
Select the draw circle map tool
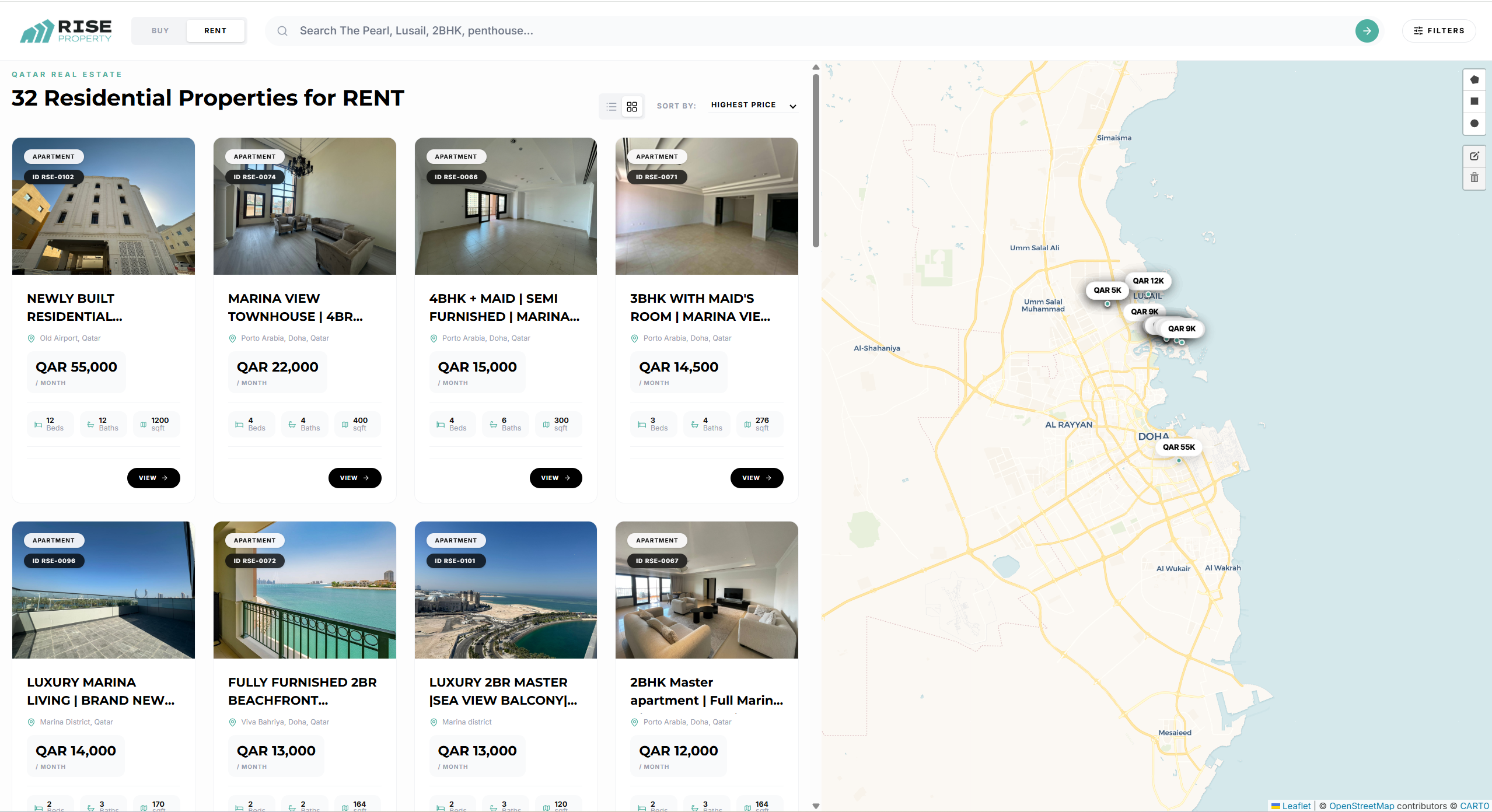pos(1474,123)
